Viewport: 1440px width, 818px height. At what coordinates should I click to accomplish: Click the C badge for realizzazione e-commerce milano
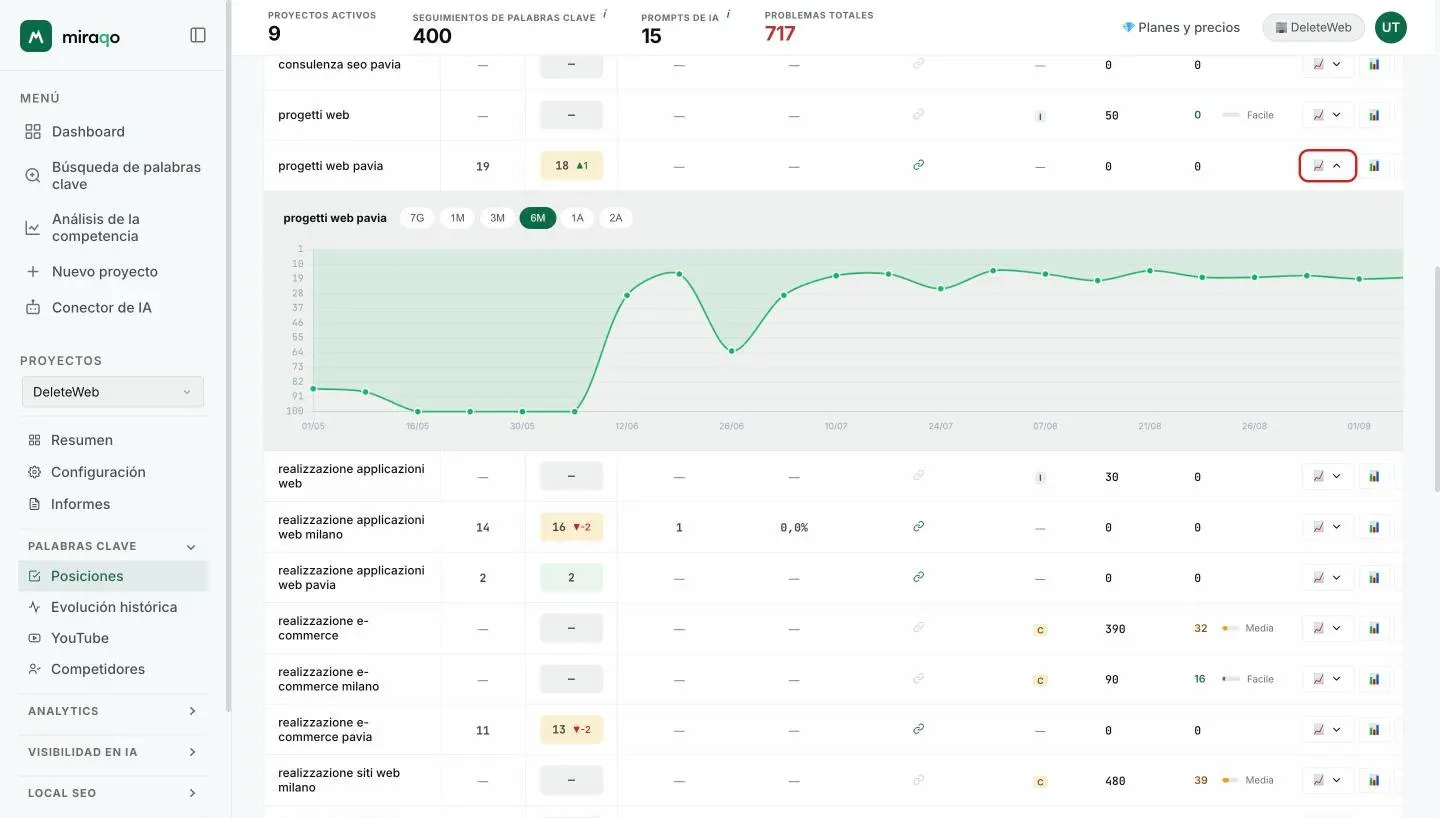1040,680
